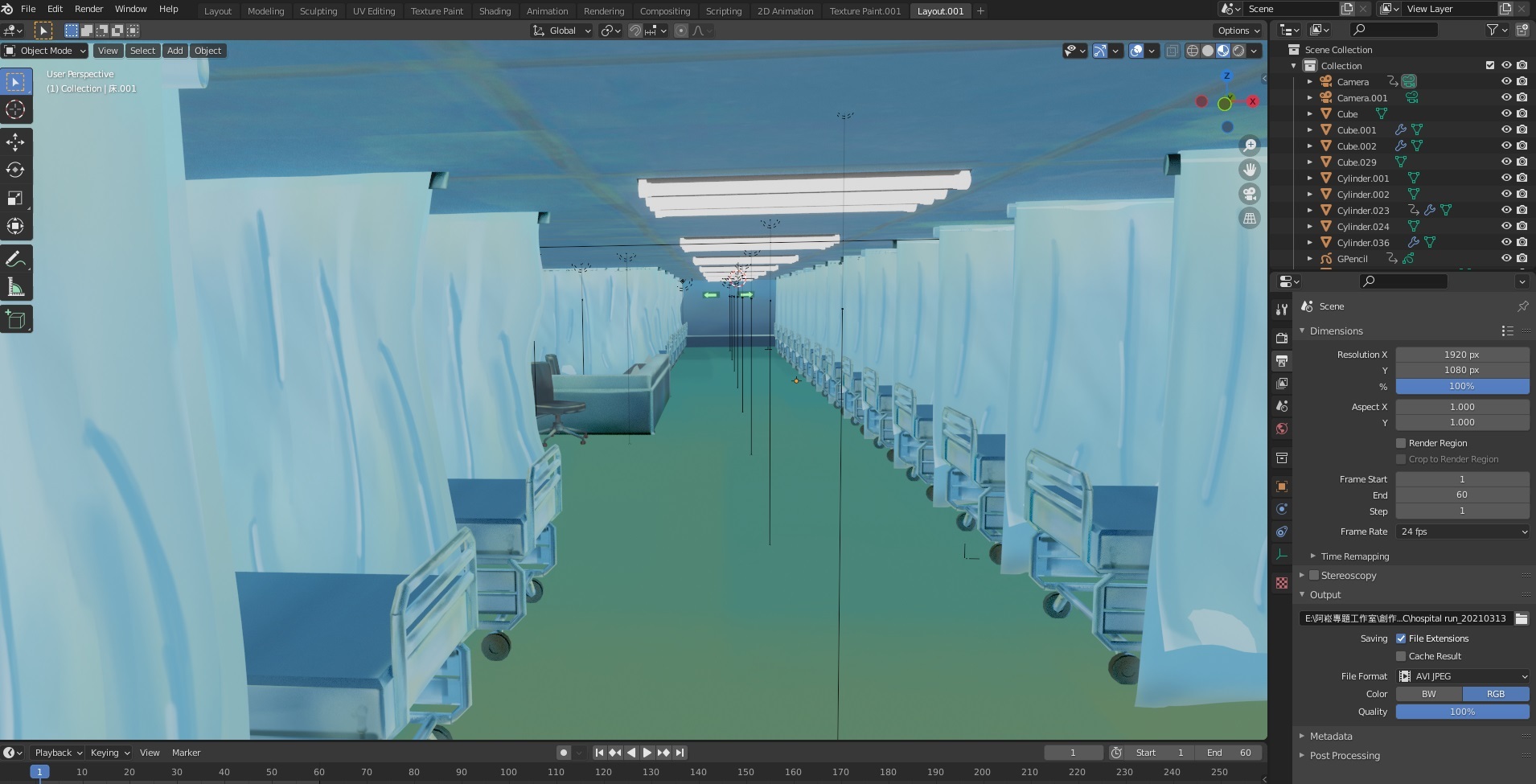Adjust the Quality 100% slider
Screen dimensions: 1536x784
1462,712
